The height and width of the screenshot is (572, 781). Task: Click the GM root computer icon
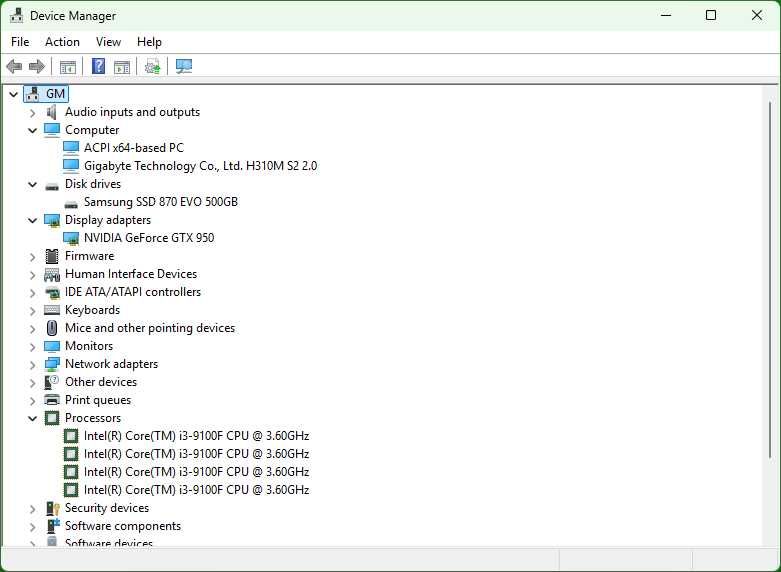click(x=33, y=94)
